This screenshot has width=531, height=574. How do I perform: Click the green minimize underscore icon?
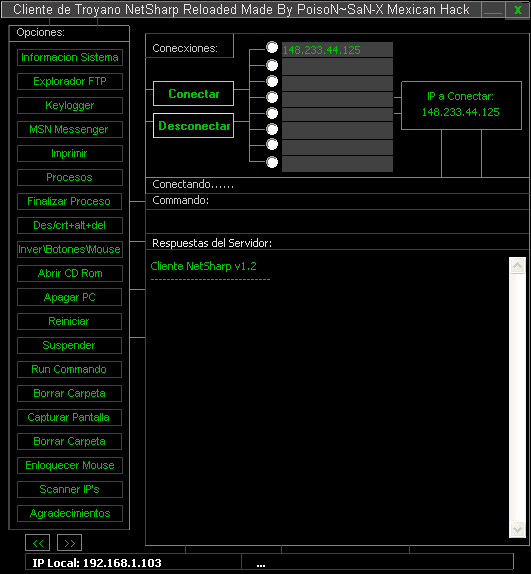492,10
